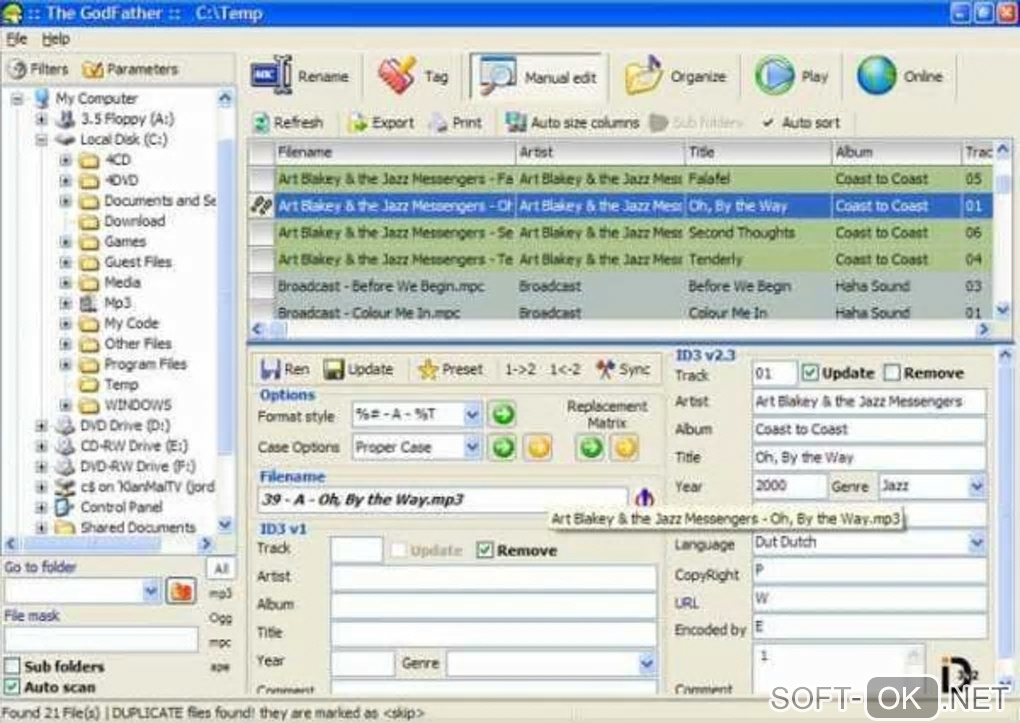Viewport: 1020px width, 723px height.
Task: Click the Update disk icon button
Action: tap(358, 370)
